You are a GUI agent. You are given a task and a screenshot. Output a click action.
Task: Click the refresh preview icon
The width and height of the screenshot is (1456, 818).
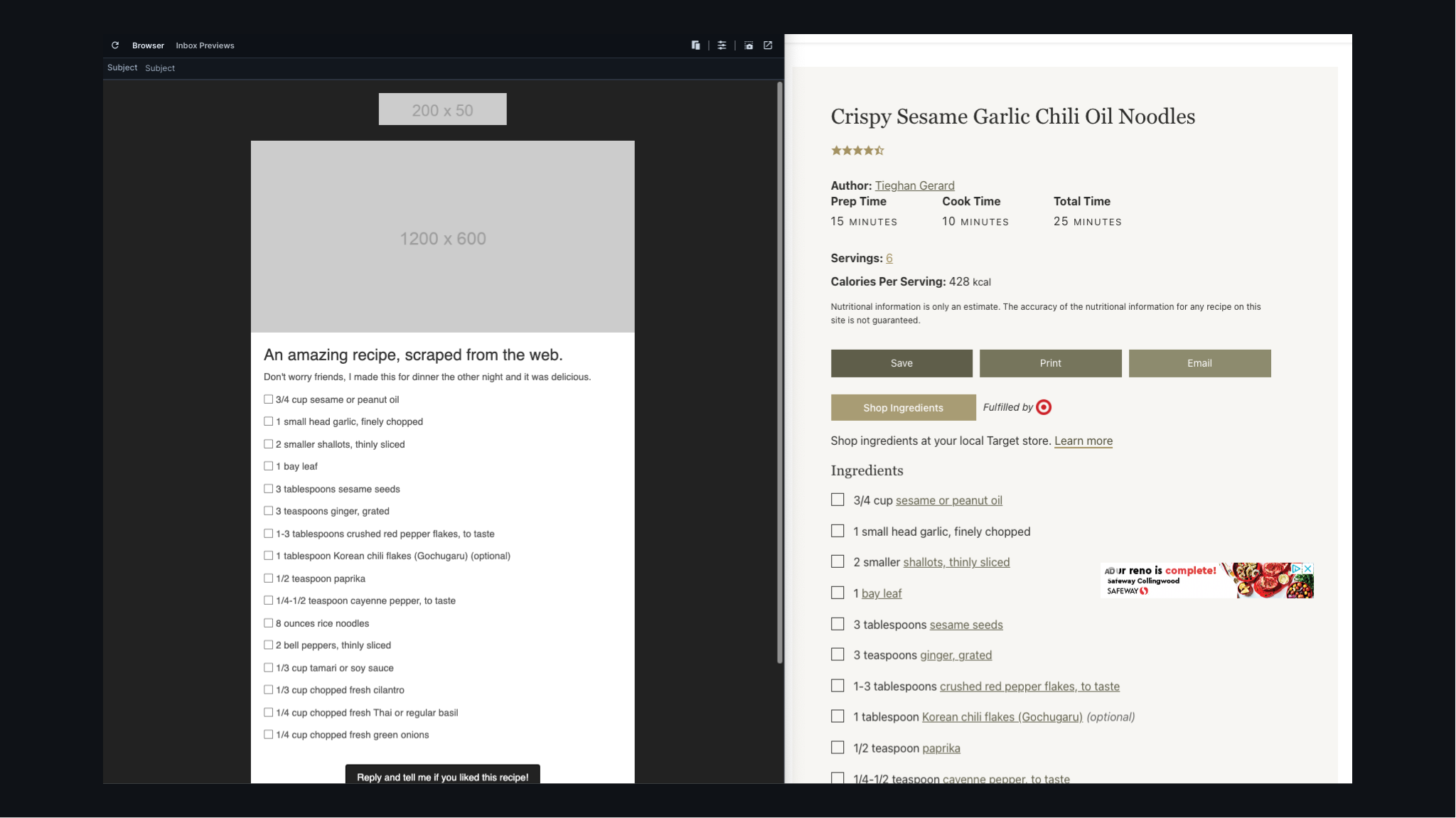coord(115,45)
